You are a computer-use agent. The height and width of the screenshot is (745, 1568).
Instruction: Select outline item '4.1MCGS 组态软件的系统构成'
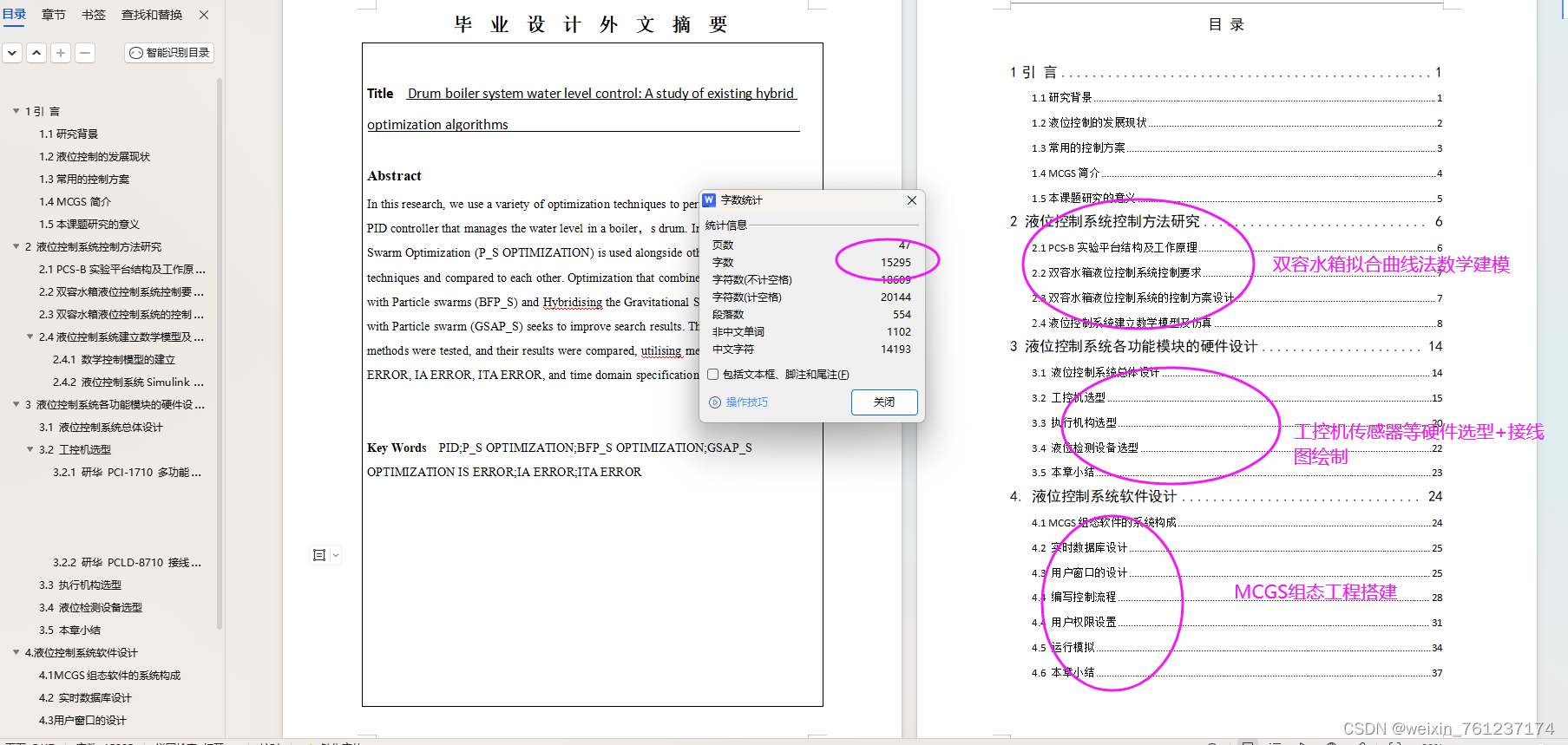109,675
